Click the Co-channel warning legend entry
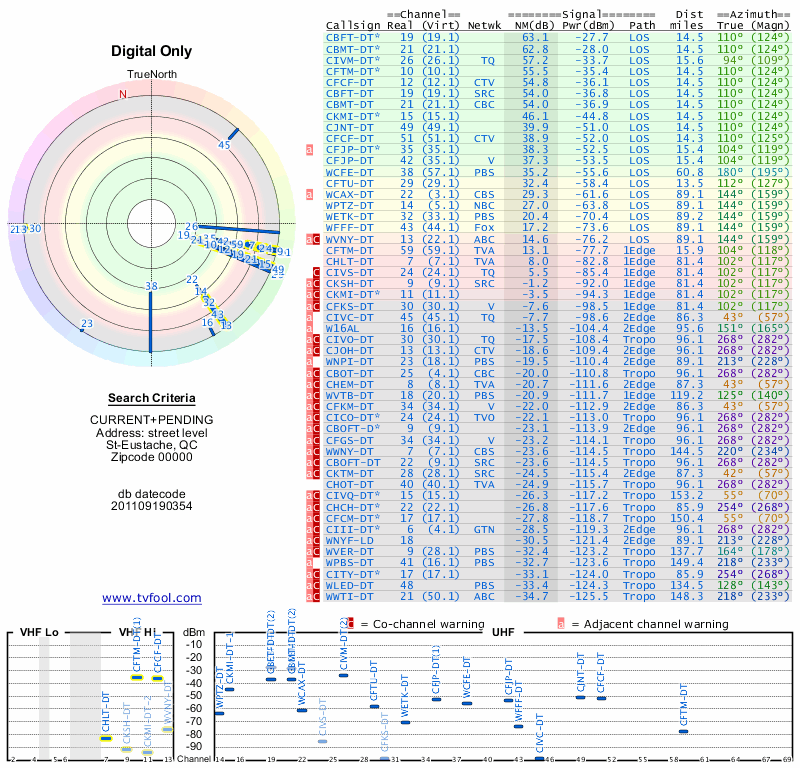Viewport: 800px width, 768px height. coord(416,624)
